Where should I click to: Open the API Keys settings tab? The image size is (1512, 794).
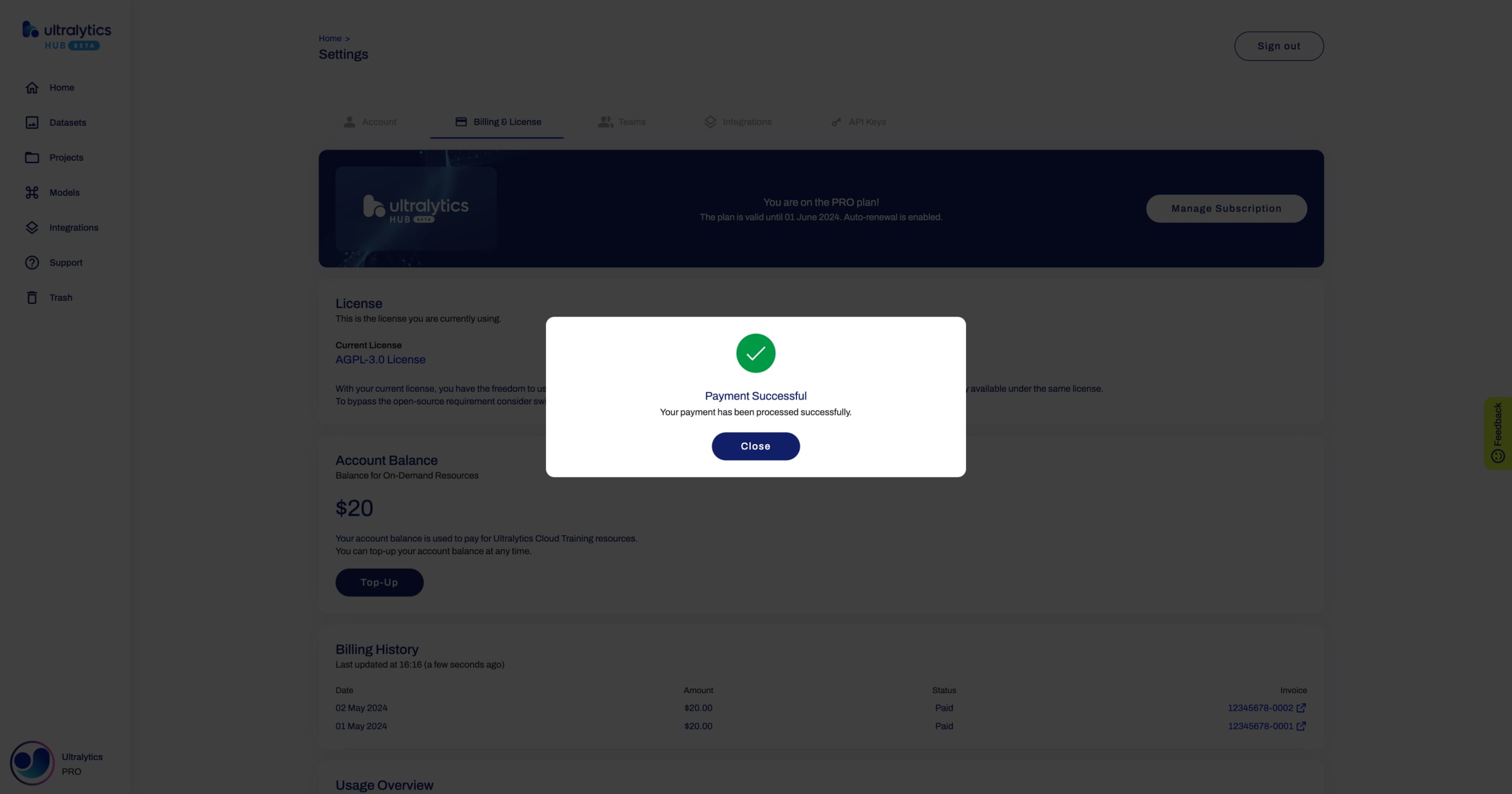[x=867, y=121]
